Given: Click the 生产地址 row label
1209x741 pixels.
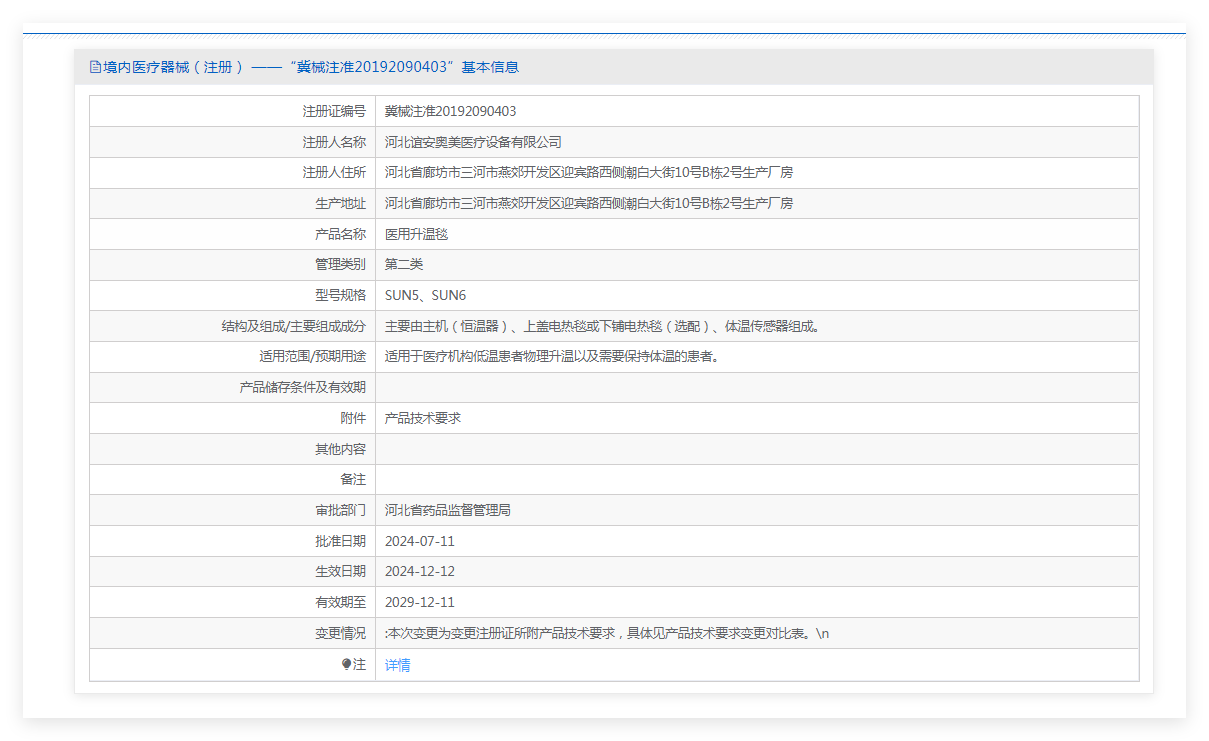Looking at the screenshot, I should coord(340,203).
